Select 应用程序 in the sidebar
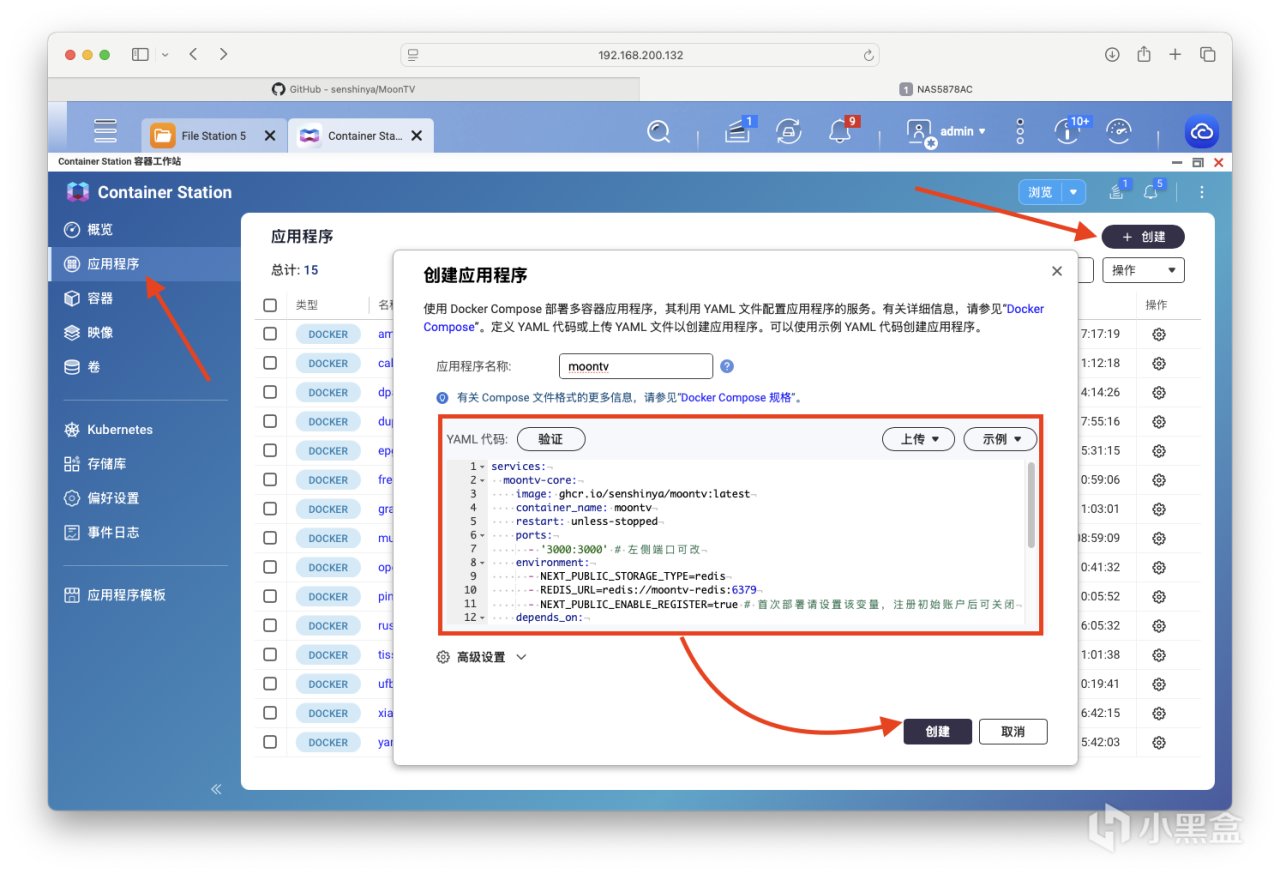The image size is (1280, 874). [144, 264]
